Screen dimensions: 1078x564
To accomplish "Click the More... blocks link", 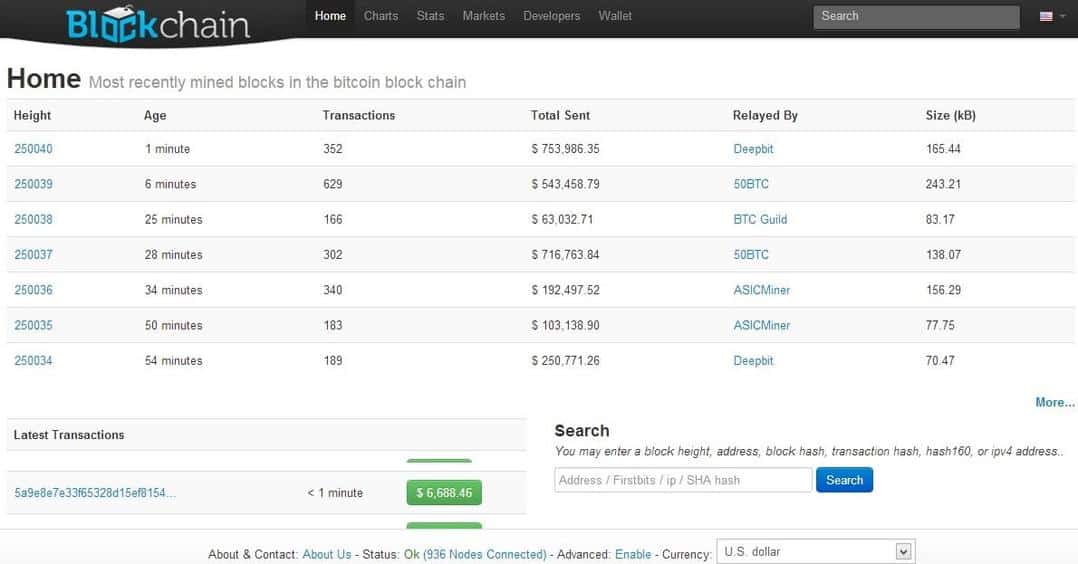I will (x=1054, y=402).
